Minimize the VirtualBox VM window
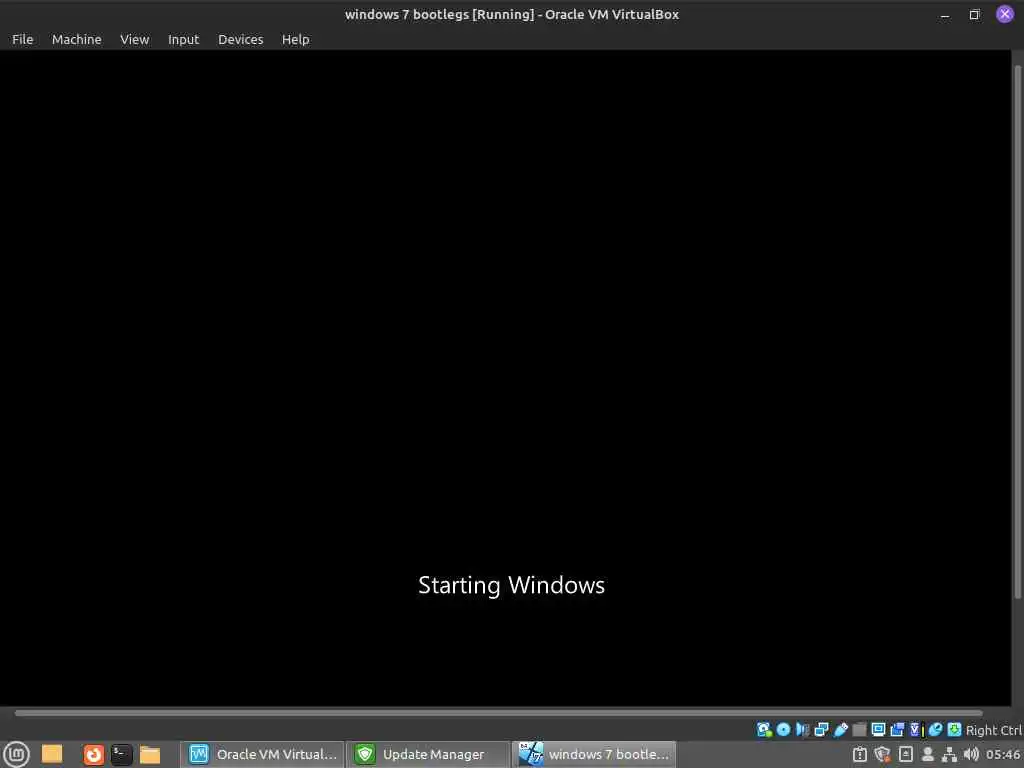 point(945,14)
